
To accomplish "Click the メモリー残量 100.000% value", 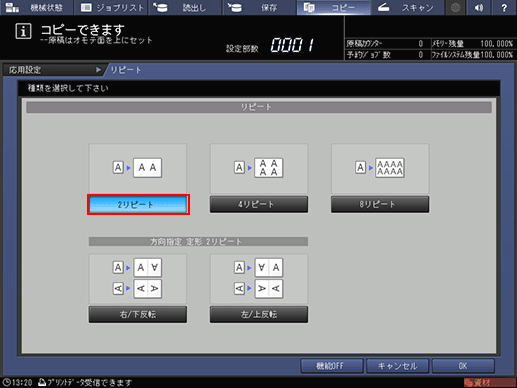I will [x=496, y=44].
